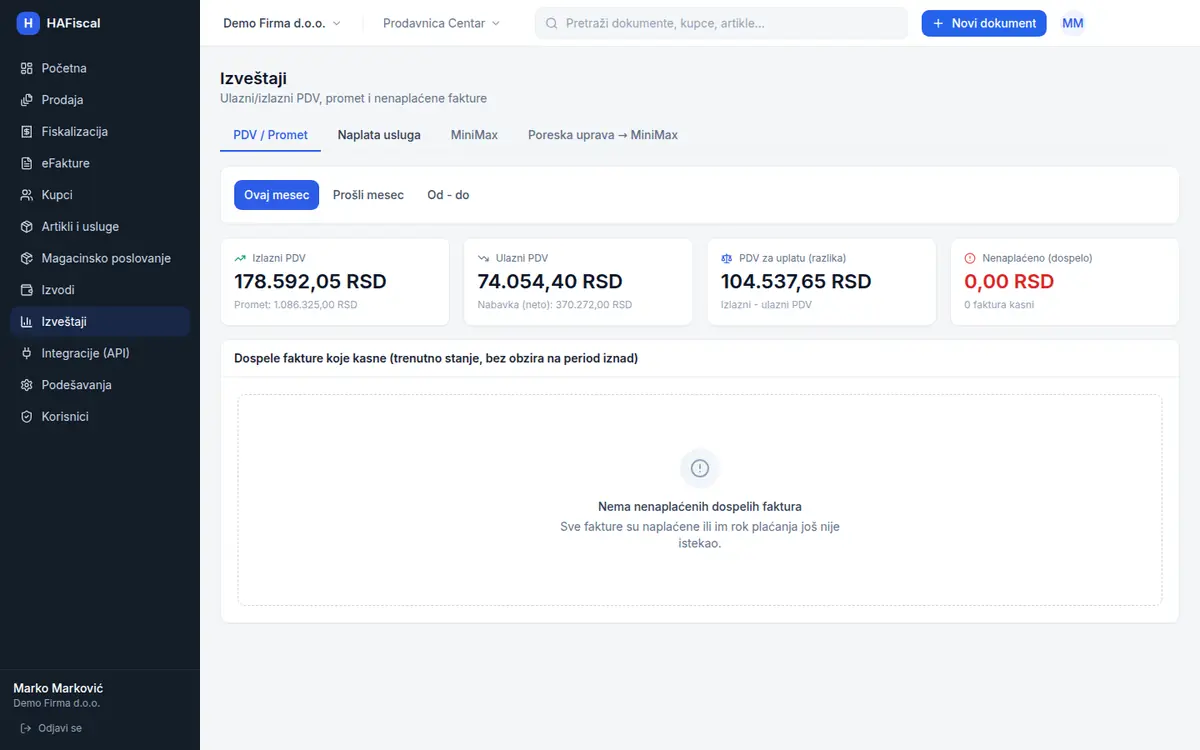Click the Fiskalizacija receipt icon
The height and width of the screenshot is (750, 1200).
[27, 132]
